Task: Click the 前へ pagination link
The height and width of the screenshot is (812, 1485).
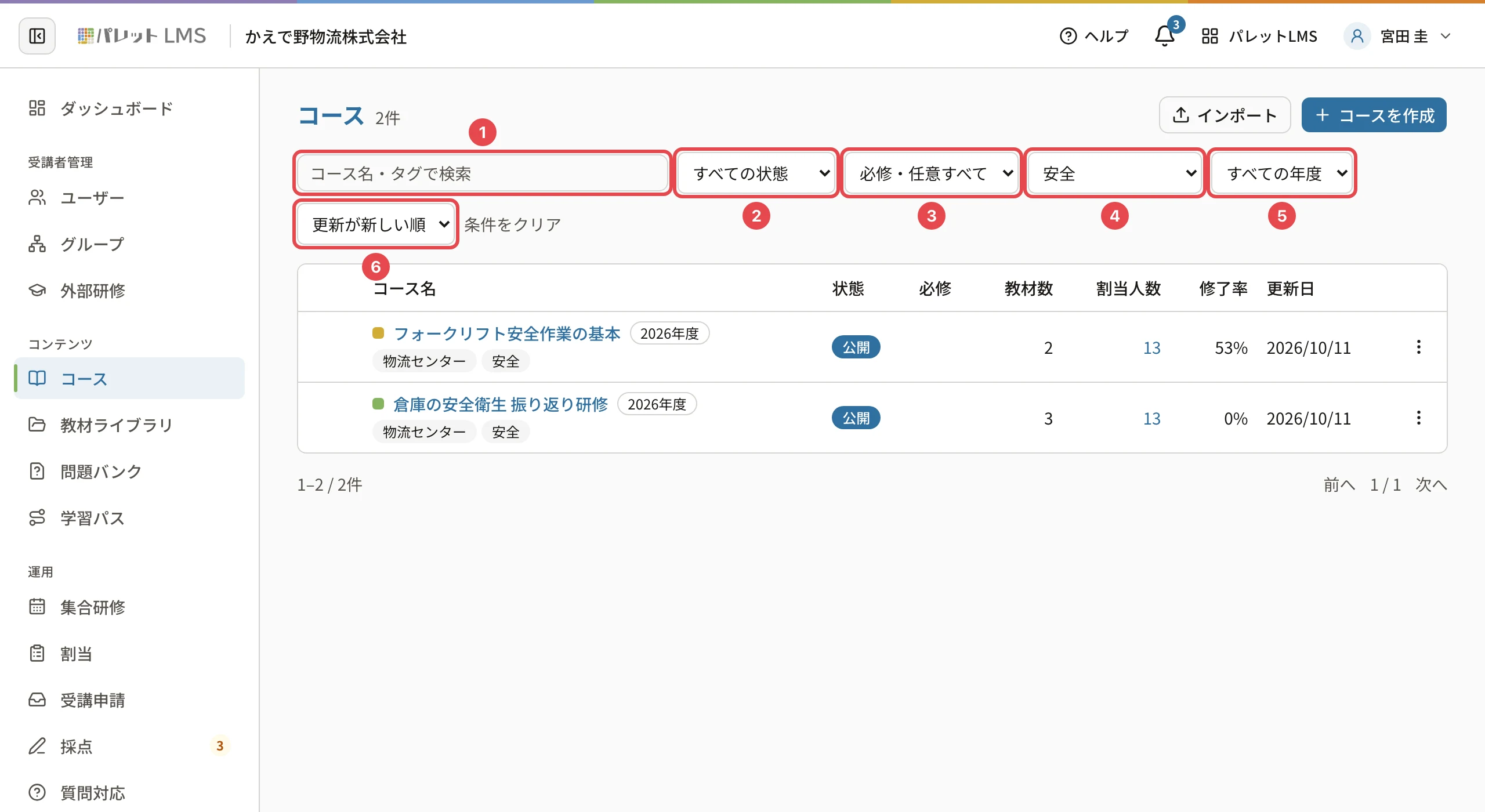Action: [x=1339, y=484]
